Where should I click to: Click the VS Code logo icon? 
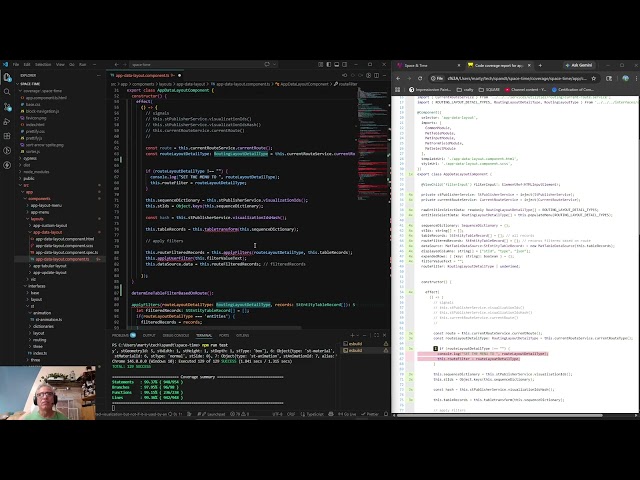tap(5, 64)
